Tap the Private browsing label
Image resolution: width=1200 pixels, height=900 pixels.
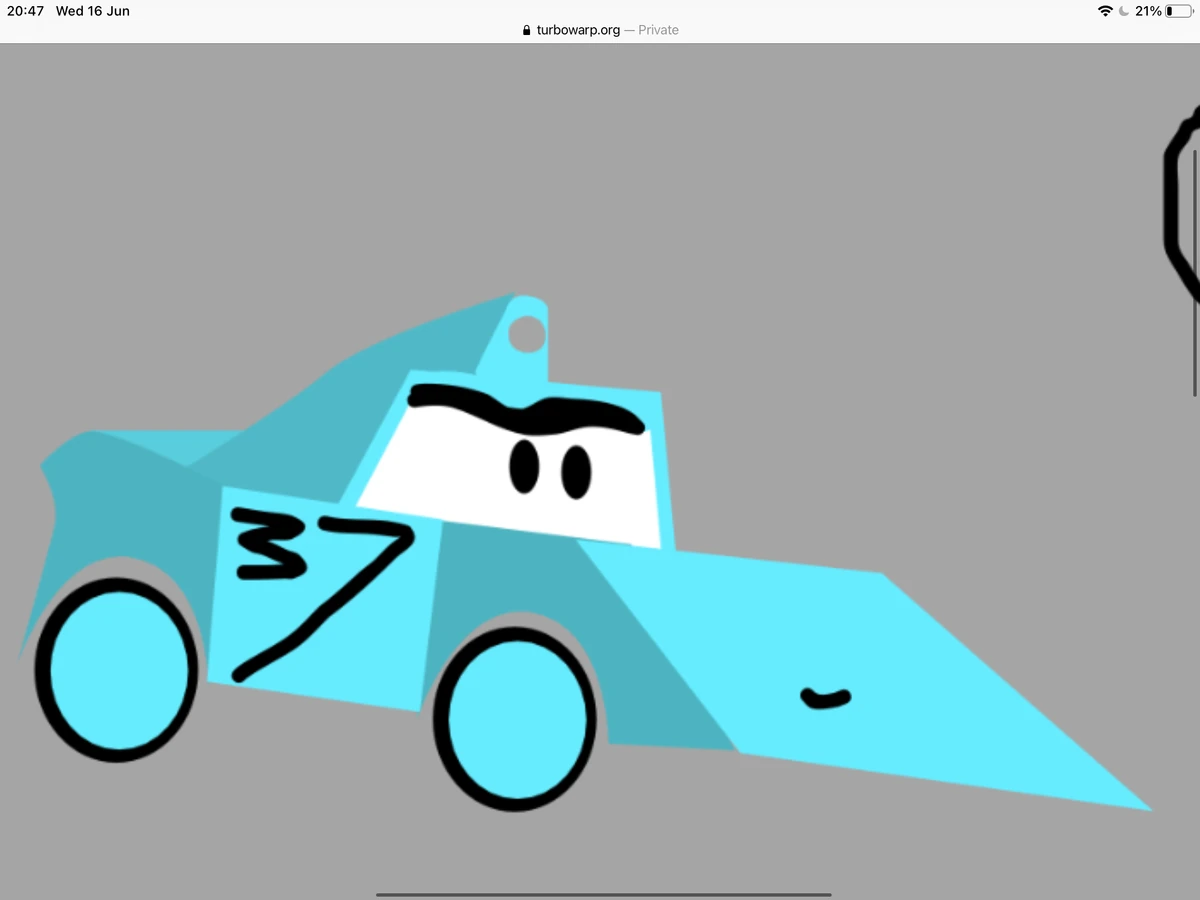coord(657,30)
